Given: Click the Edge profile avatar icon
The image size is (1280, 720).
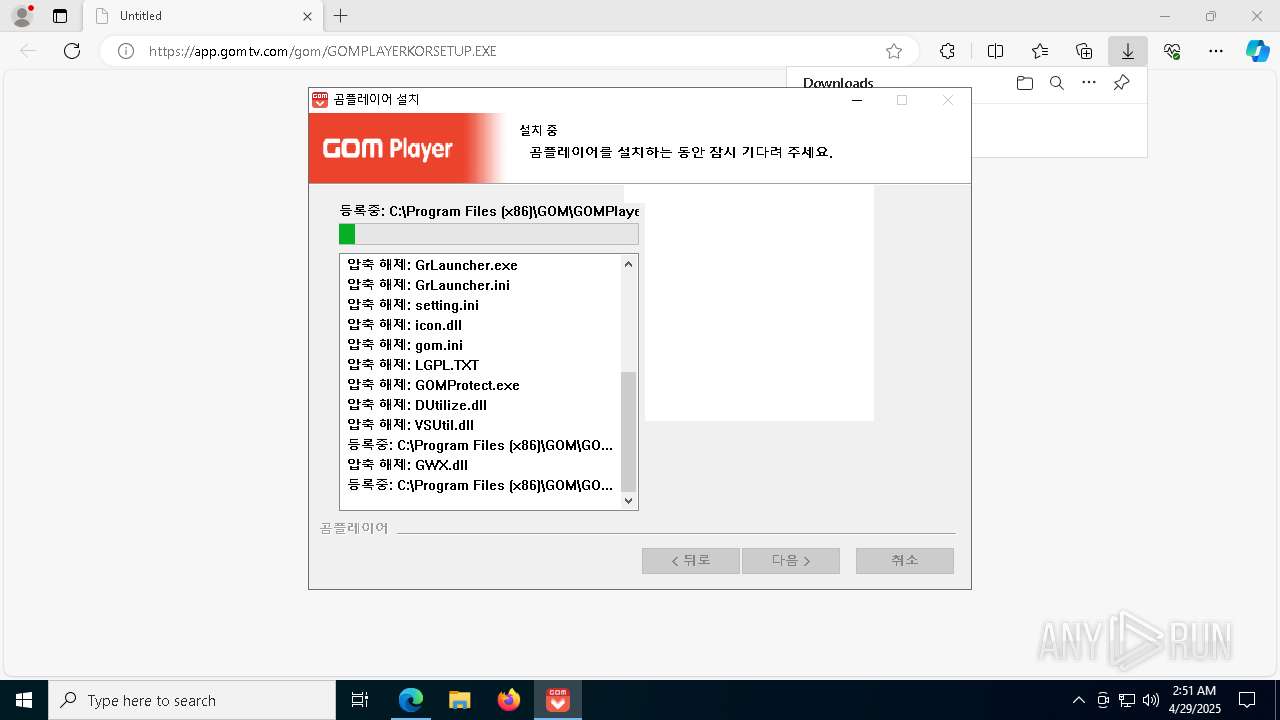Looking at the screenshot, I should (21, 16).
